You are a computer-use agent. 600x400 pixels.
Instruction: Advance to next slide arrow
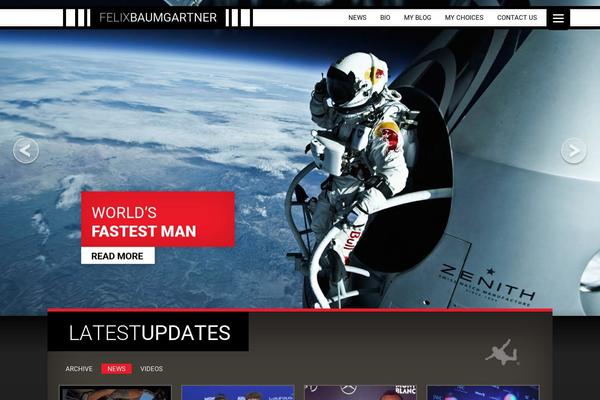tap(574, 150)
